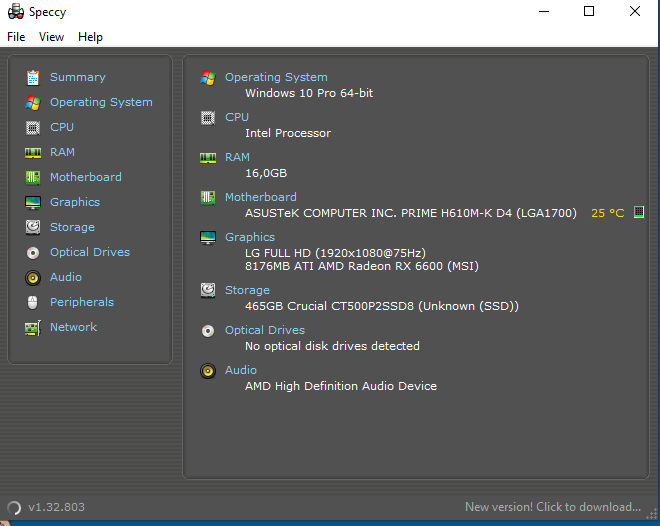Screen dimensions: 660x526
Task: Minimize the Speccy window
Action: click(544, 11)
